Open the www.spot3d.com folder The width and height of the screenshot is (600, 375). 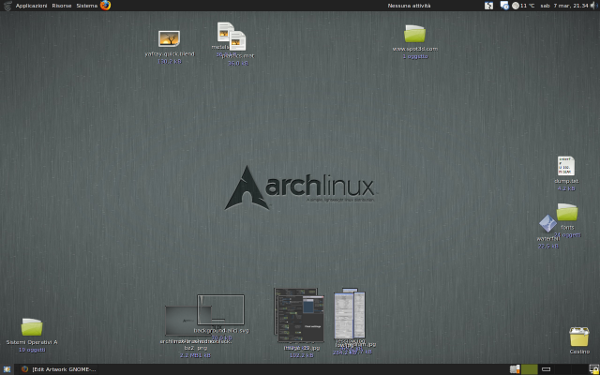pos(415,34)
